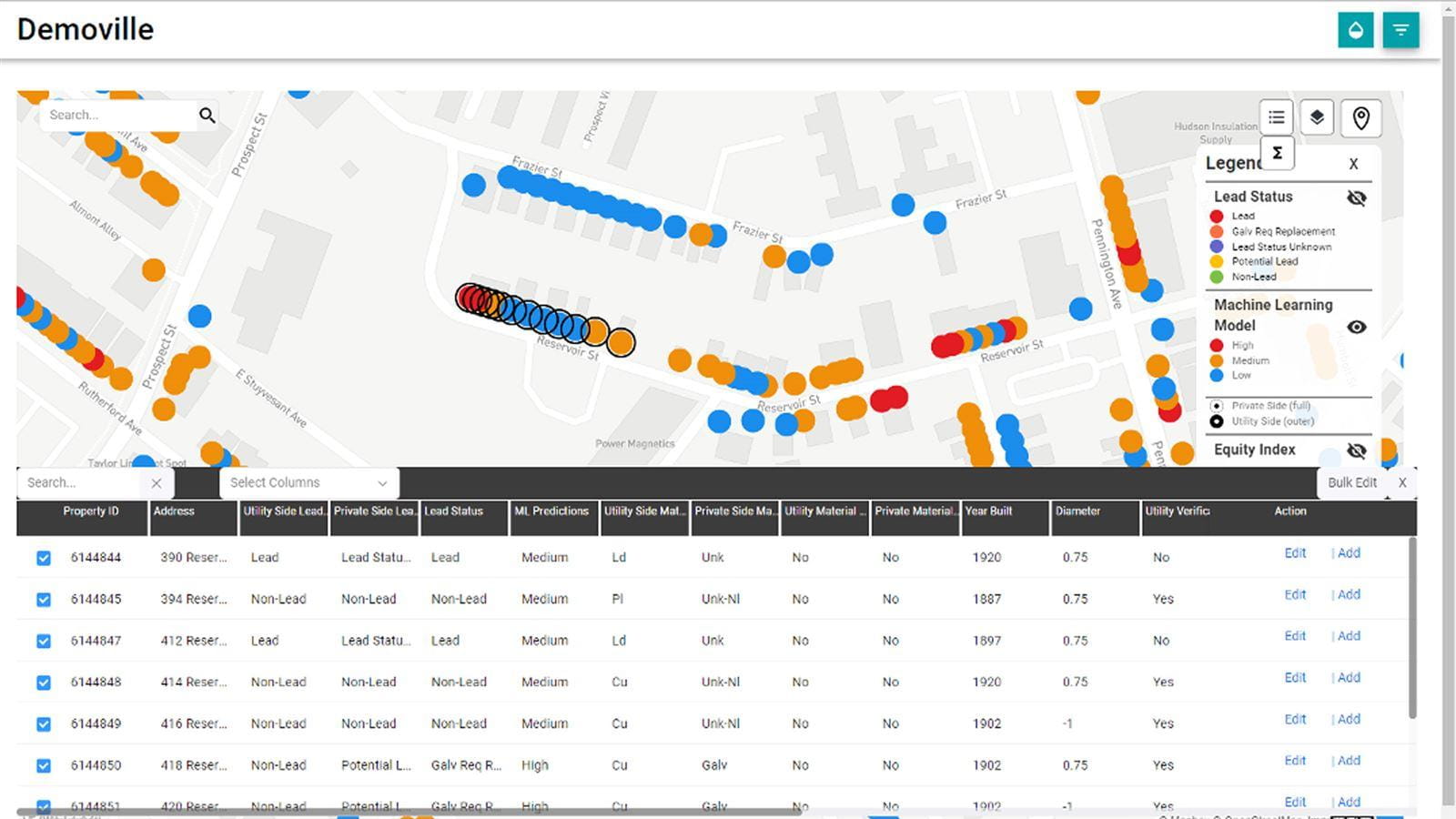Click the water drop icon button
The width and height of the screenshot is (1456, 819).
point(1355,30)
